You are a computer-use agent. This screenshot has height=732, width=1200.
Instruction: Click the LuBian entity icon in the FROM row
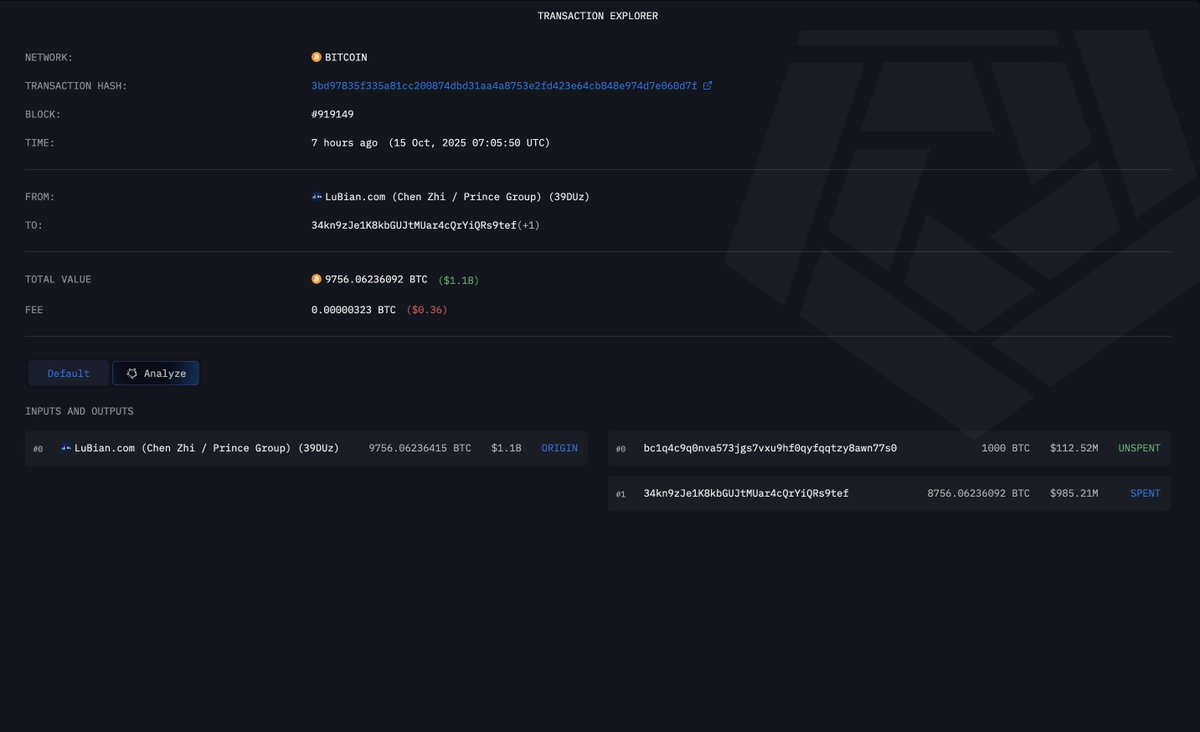pos(317,197)
